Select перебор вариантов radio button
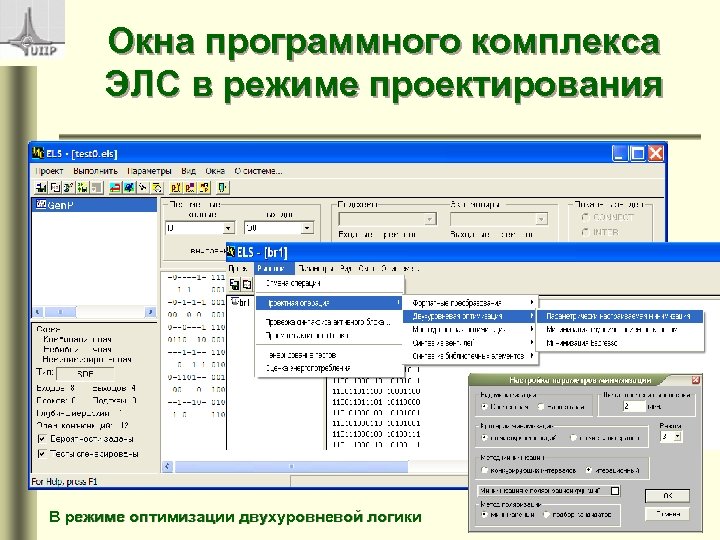Screen dimensions: 720x540 pos(546,515)
